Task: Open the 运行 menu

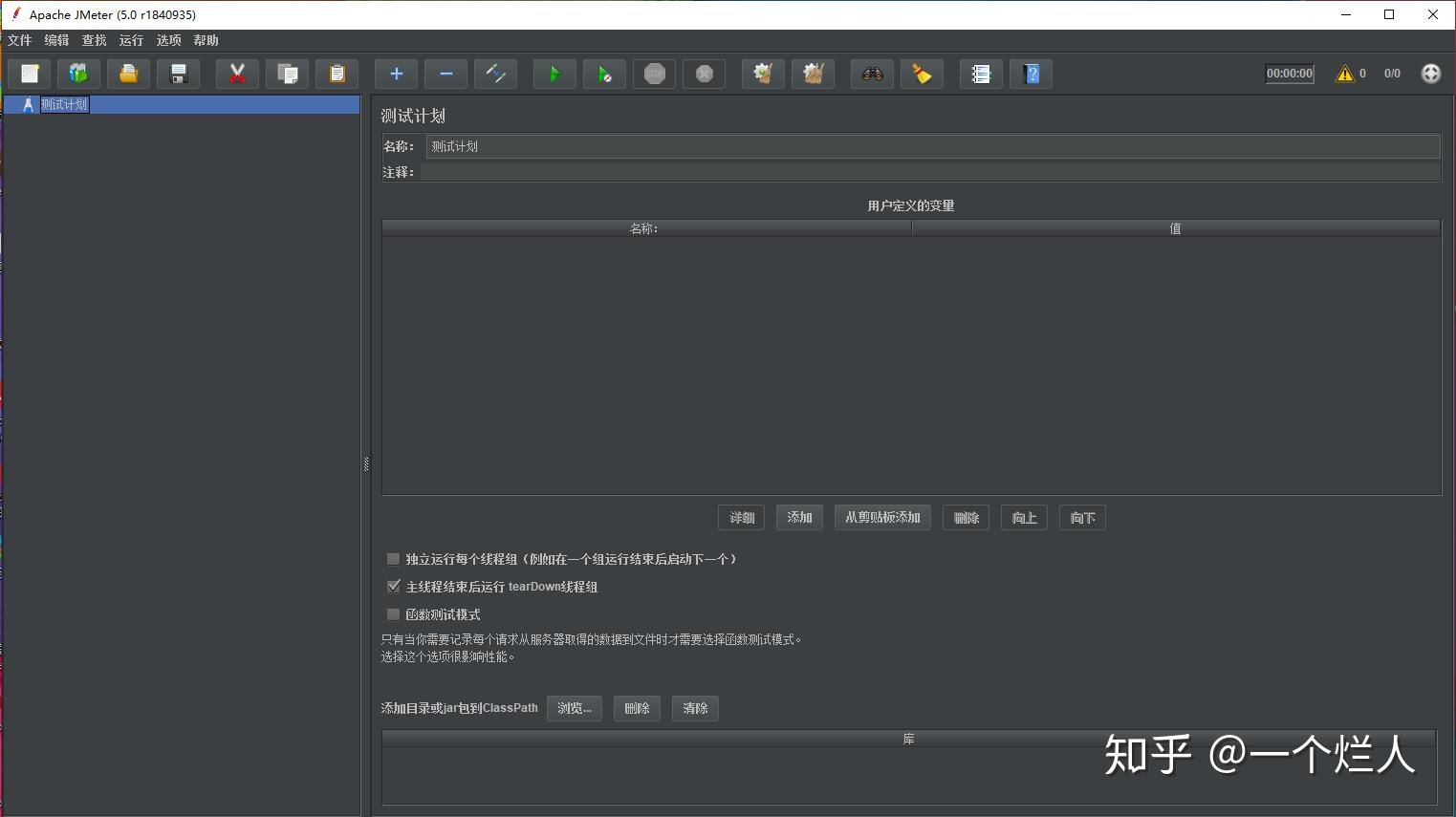Action: pos(130,40)
